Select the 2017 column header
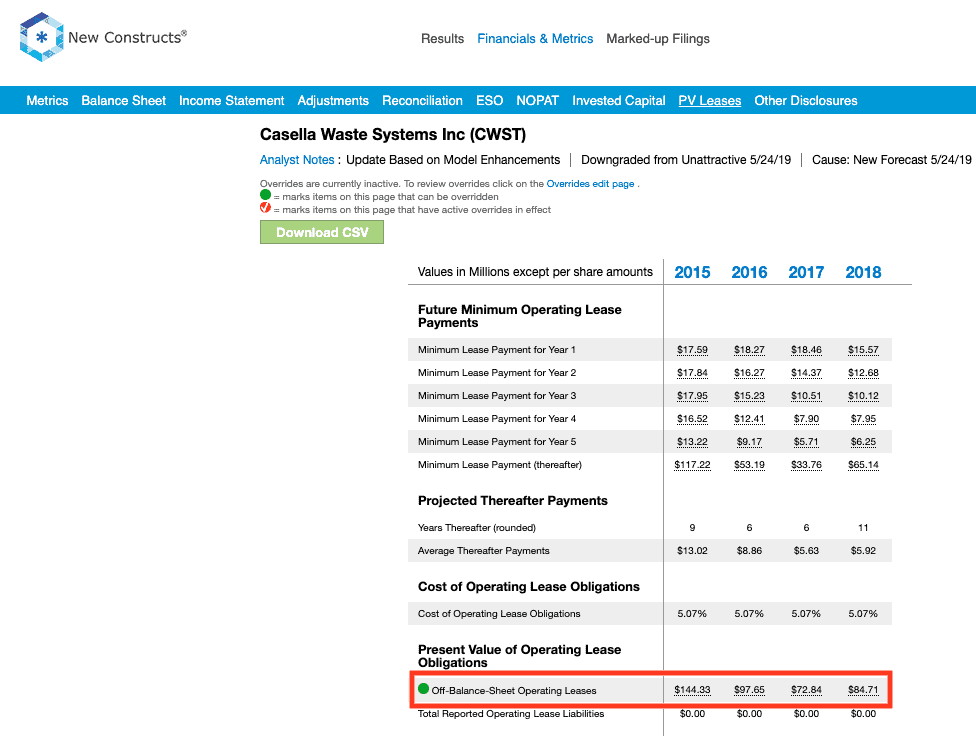Image resolution: width=976 pixels, height=736 pixels. point(806,272)
